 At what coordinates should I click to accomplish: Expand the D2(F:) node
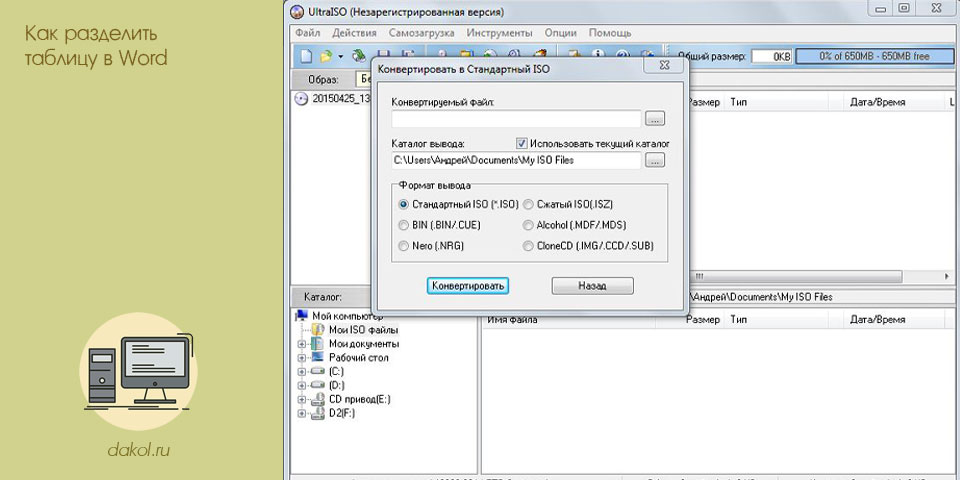(301, 414)
